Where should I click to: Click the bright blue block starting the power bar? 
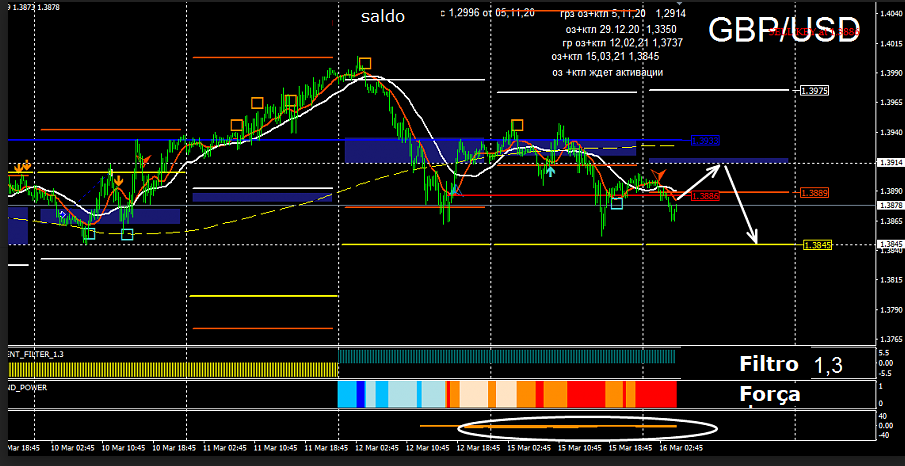coord(348,393)
